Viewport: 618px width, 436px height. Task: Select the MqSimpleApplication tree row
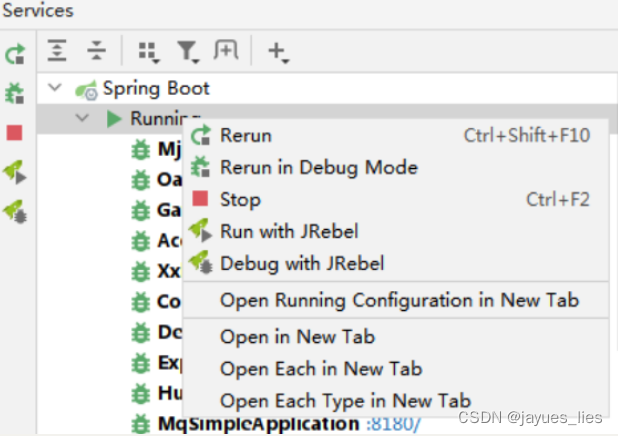point(327,425)
